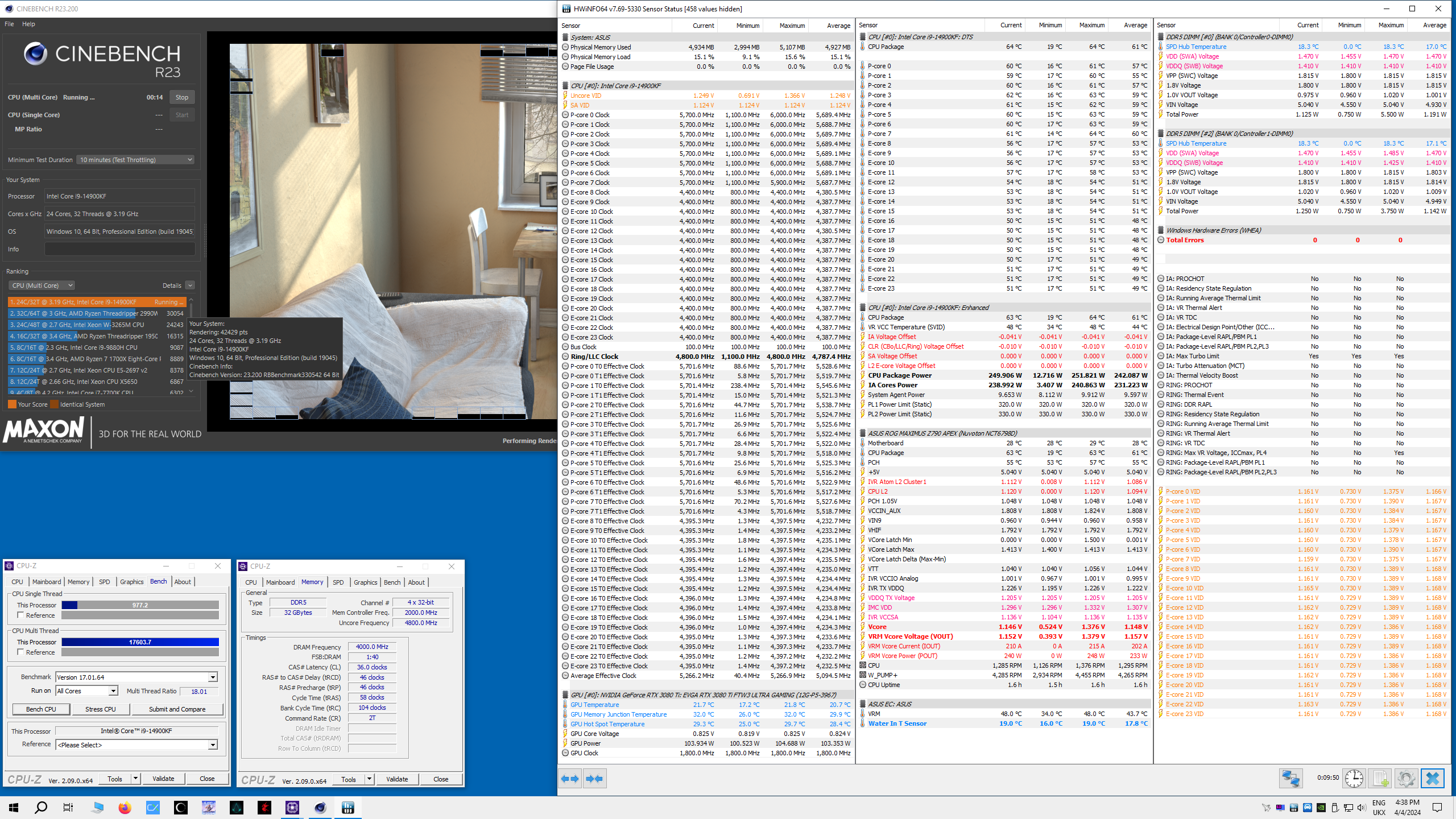Open HWiNFO sensor settings gear icon
This screenshot has height=819, width=1456.
pos(1406,779)
